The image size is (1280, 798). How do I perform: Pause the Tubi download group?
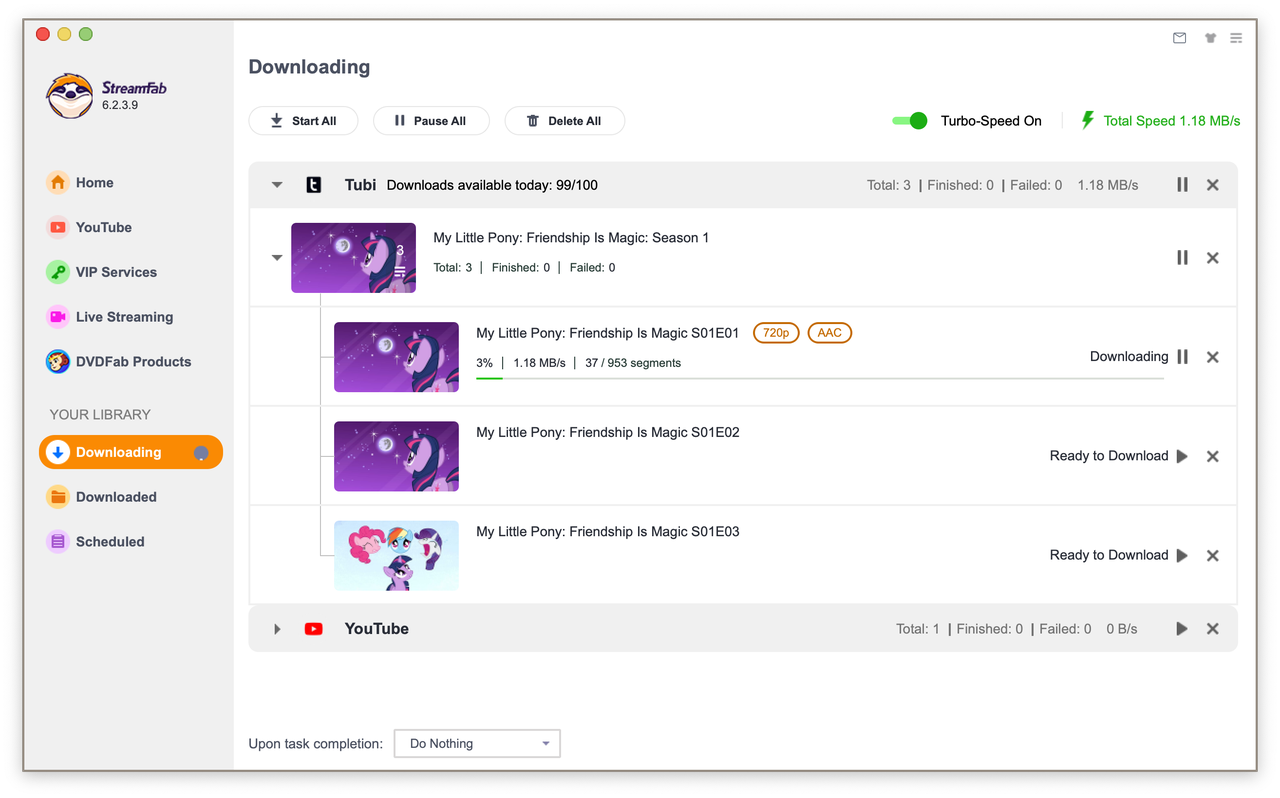tap(1182, 185)
